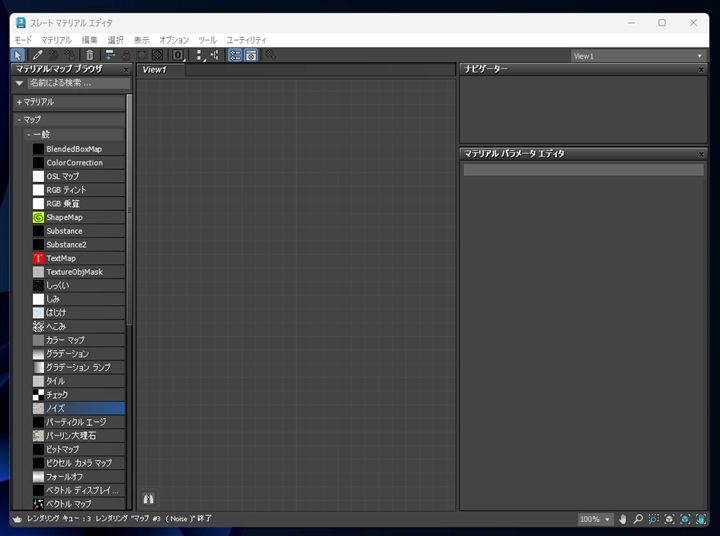Viewport: 720px width, 536px height.
Task: Activate the Zoom Region tool
Action: coord(653,519)
